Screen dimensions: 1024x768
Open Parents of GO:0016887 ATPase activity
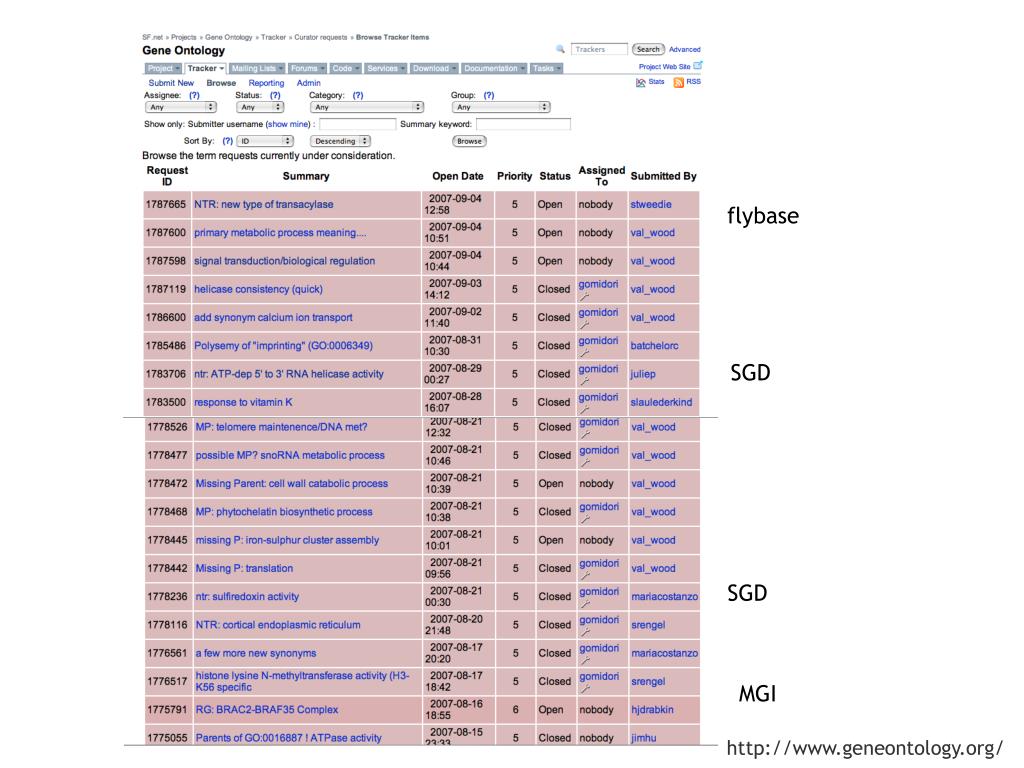(289, 738)
